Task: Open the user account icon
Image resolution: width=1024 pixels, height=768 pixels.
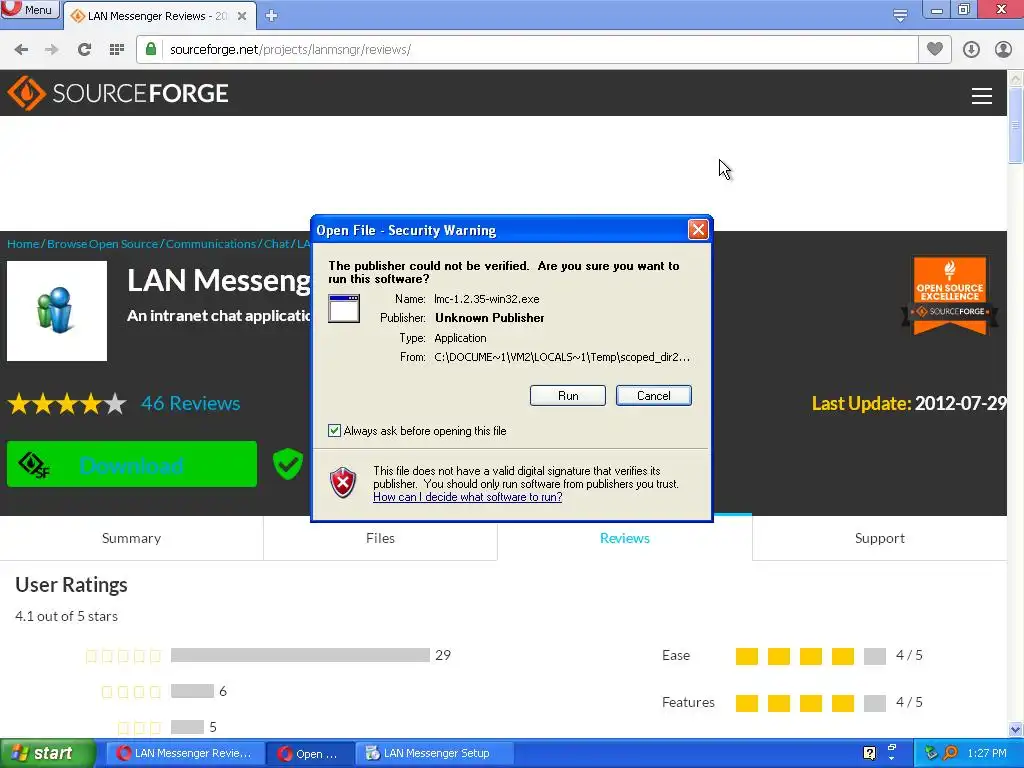Action: pos(1003,50)
